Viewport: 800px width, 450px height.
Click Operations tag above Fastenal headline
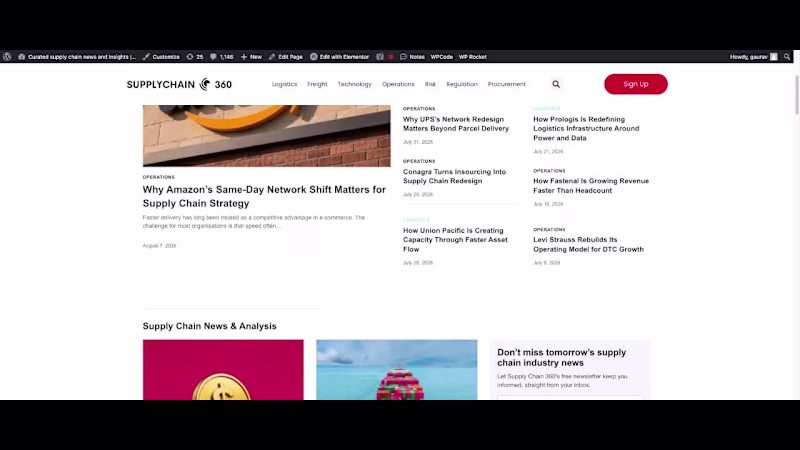[x=549, y=171]
